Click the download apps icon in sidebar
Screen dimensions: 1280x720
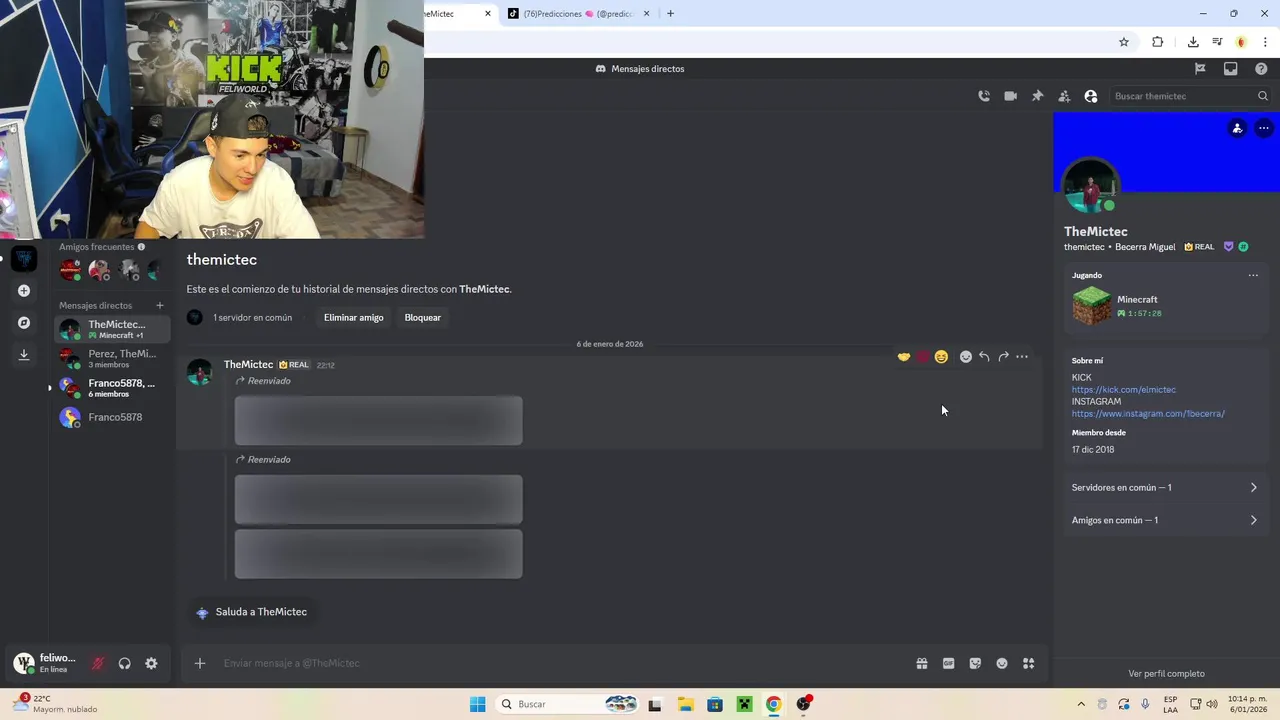24,355
